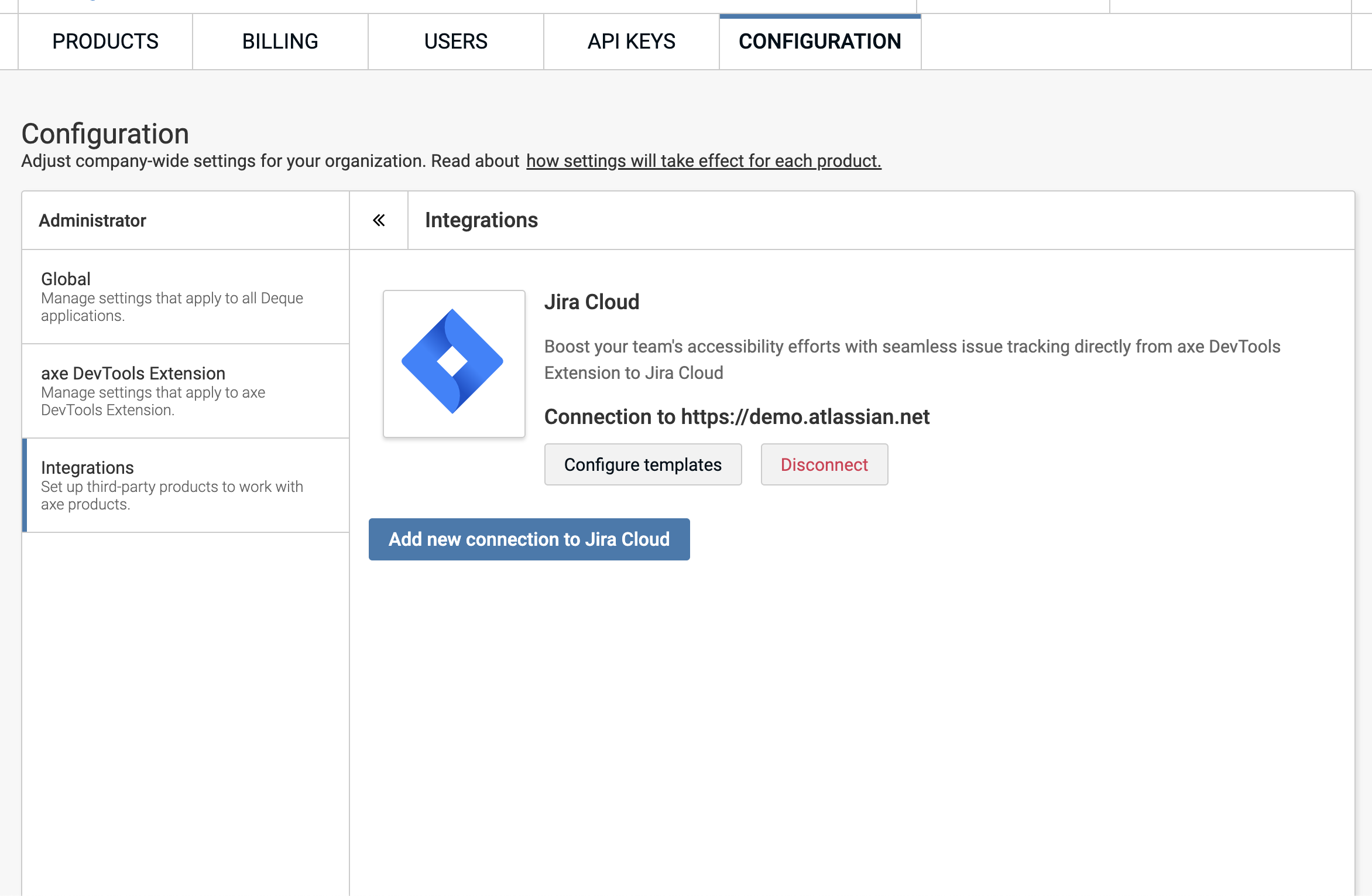Go to the USERS tab
Image resolution: width=1372 pixels, height=896 pixels.
click(456, 41)
